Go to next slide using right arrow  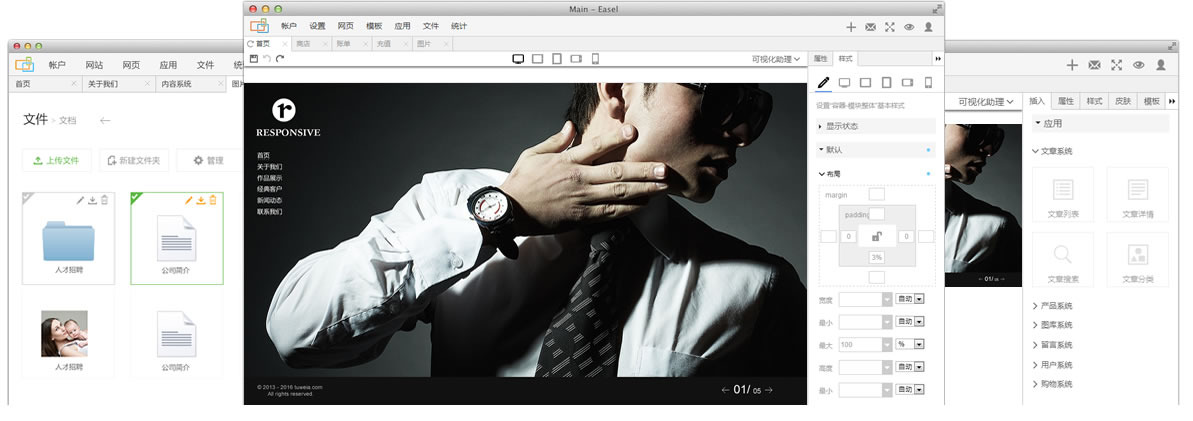[x=769, y=390]
